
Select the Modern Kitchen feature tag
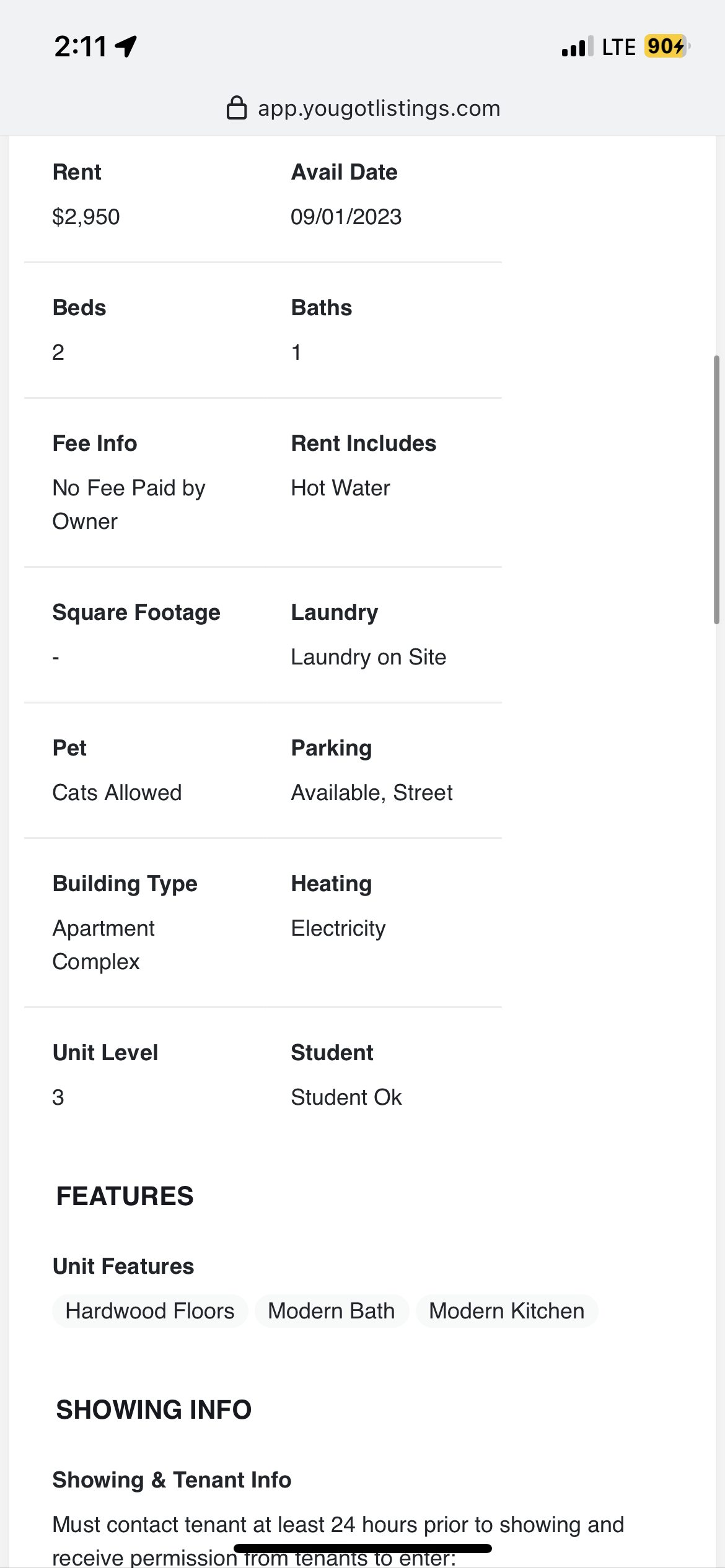point(507,1311)
